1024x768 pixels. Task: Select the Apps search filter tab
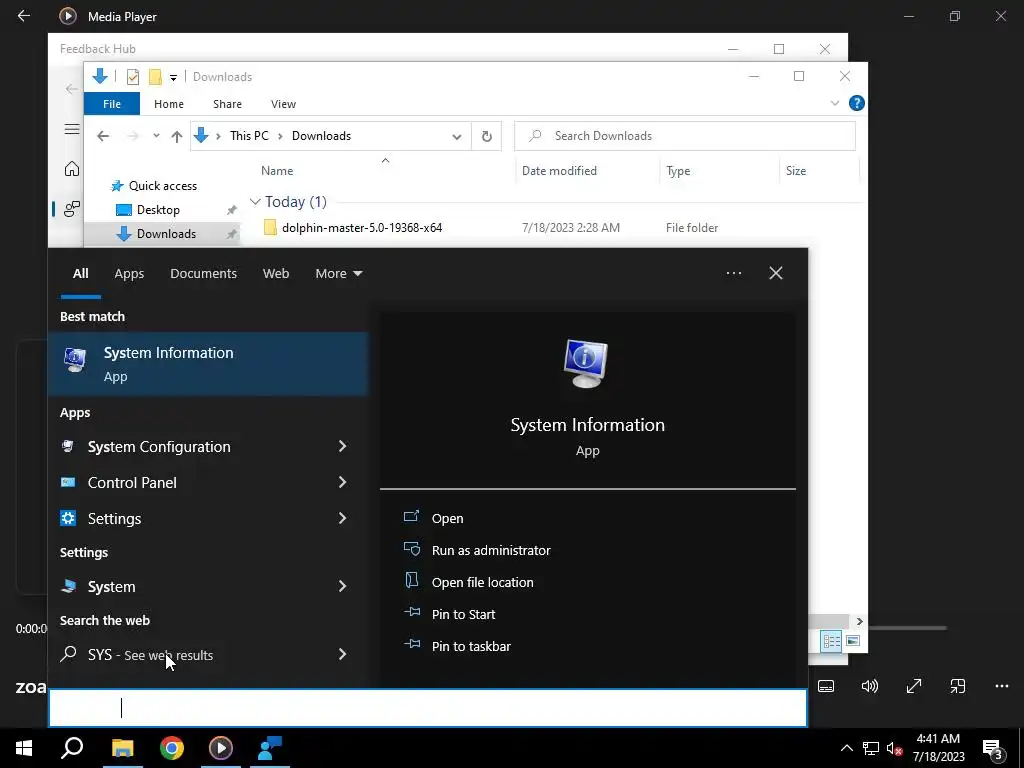point(129,273)
